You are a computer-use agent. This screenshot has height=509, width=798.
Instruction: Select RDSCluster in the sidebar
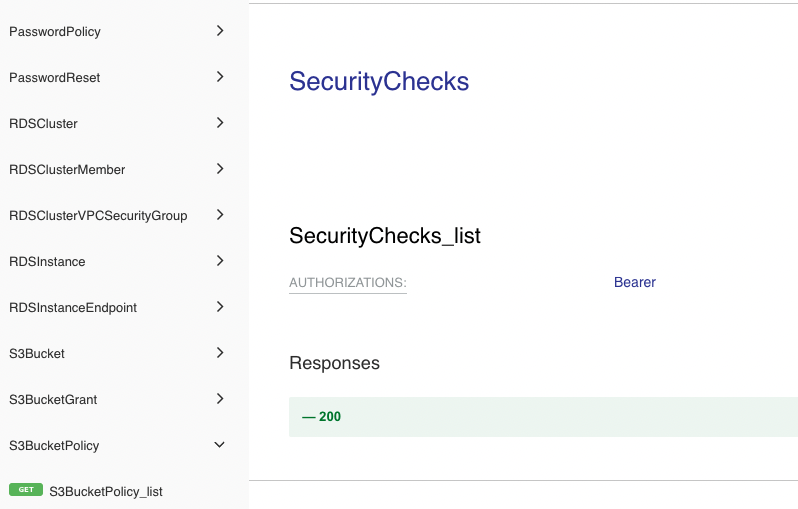click(43, 124)
